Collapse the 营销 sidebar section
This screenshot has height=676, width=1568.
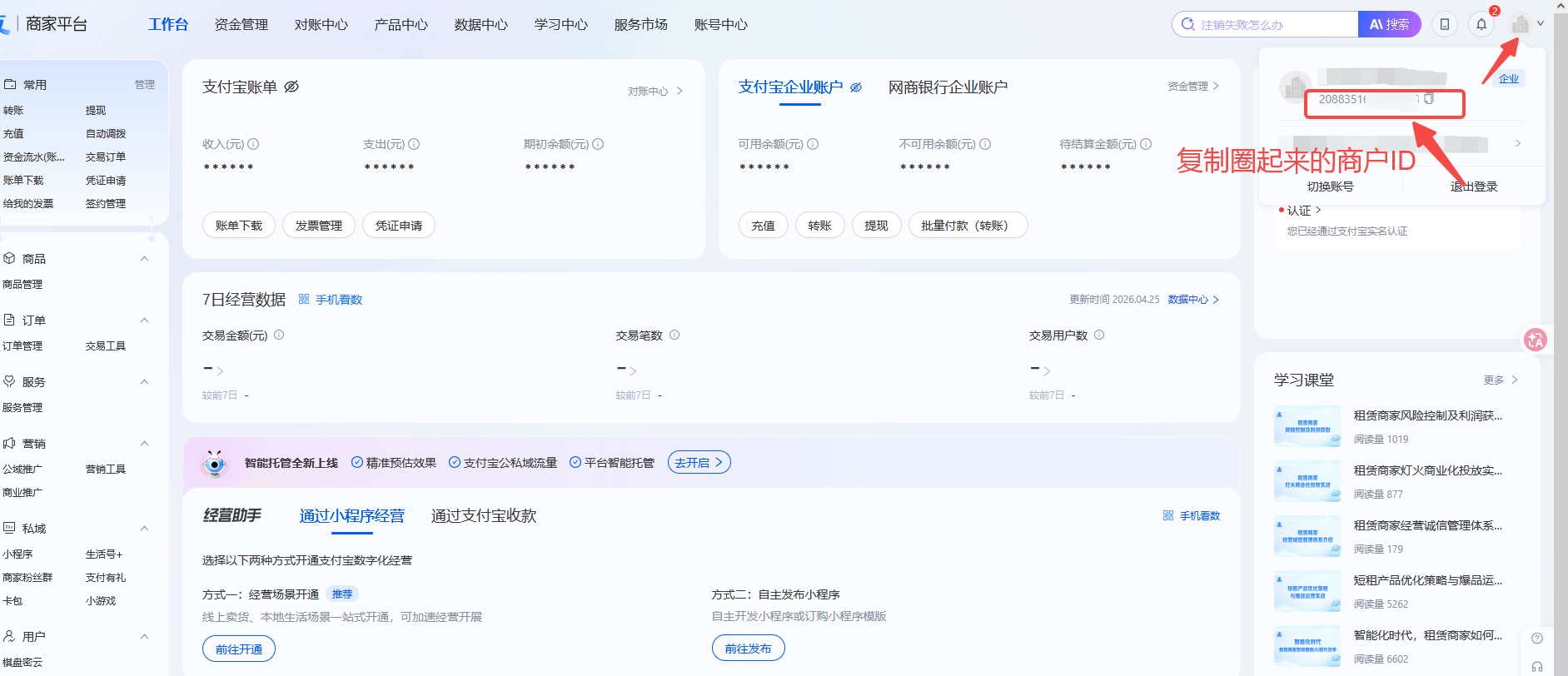pyautogui.click(x=144, y=444)
